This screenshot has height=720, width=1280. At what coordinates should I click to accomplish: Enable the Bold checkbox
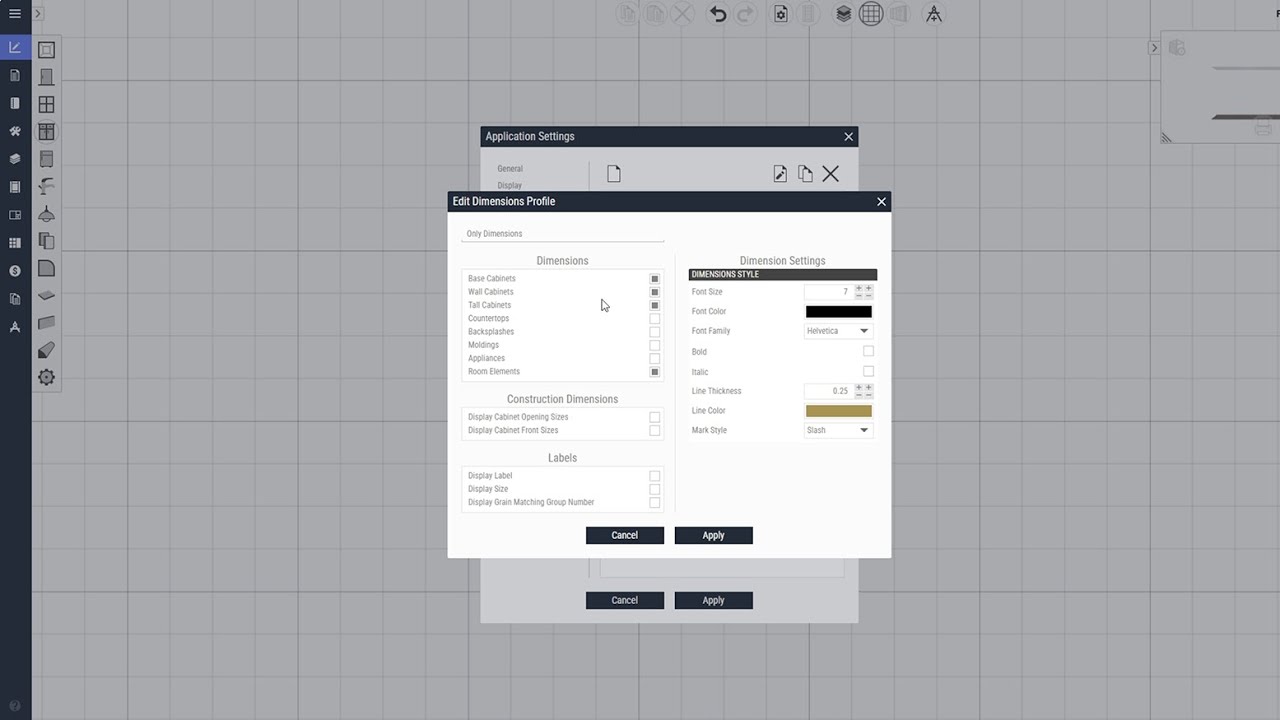point(868,351)
